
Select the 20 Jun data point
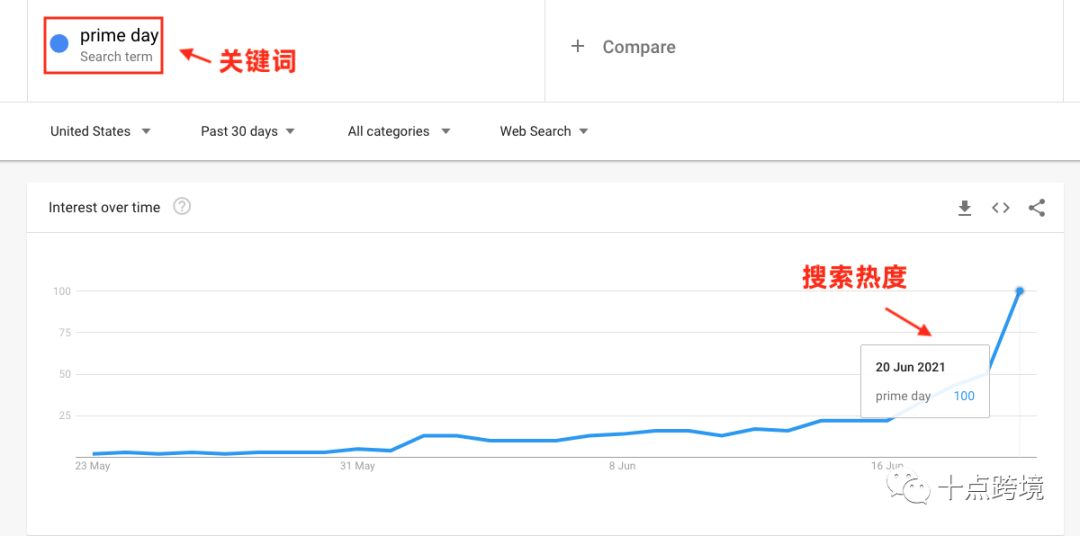[1019, 291]
